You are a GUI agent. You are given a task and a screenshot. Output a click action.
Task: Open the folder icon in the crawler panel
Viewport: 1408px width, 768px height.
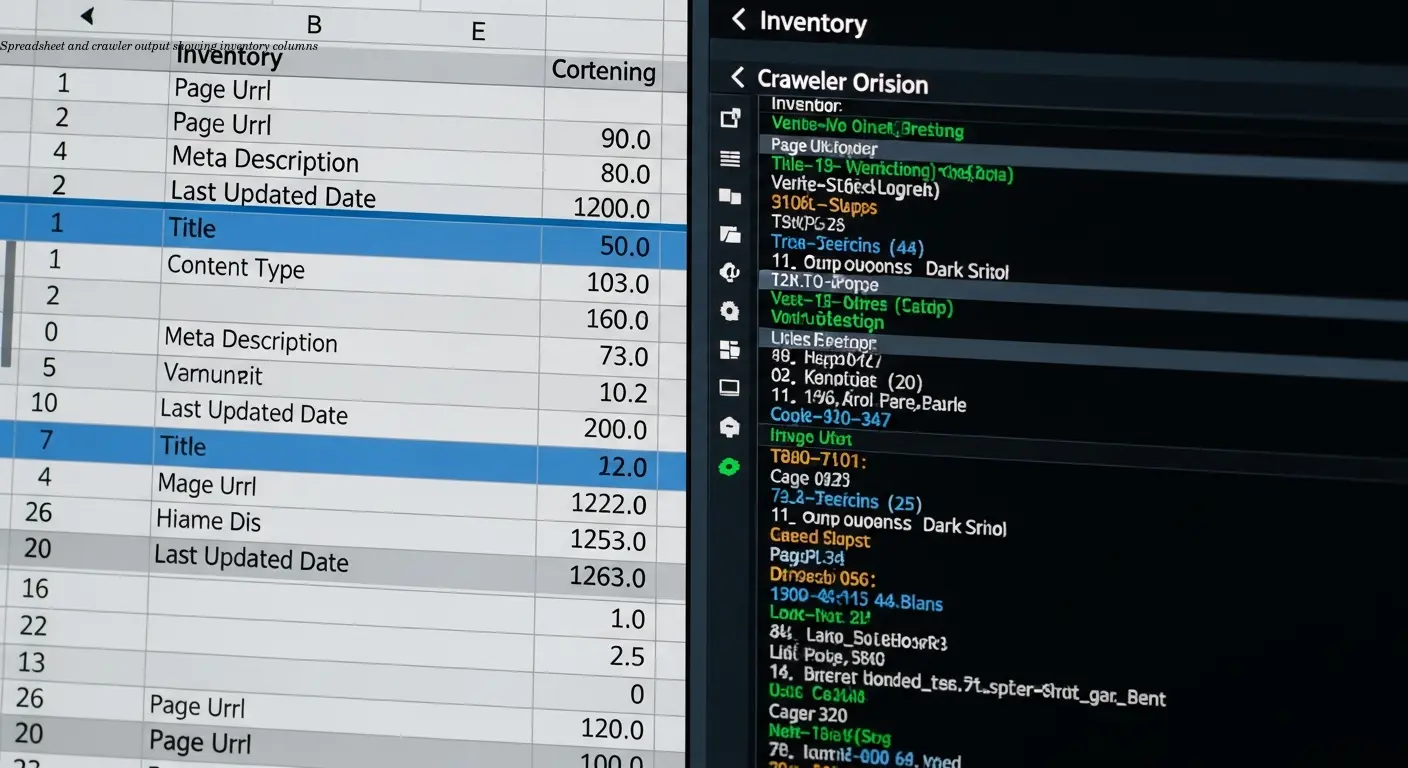click(729, 235)
